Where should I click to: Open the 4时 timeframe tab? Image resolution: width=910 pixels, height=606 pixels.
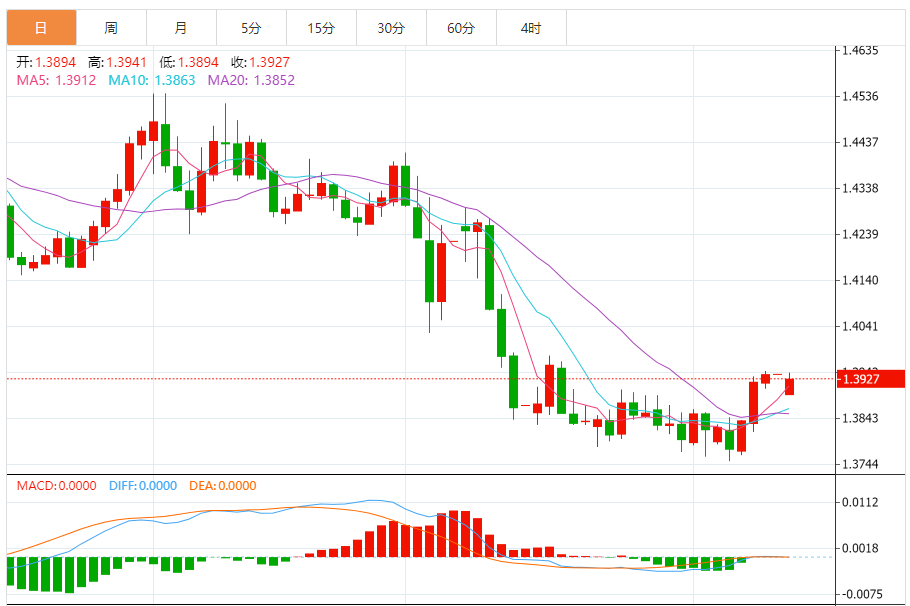(x=531, y=28)
